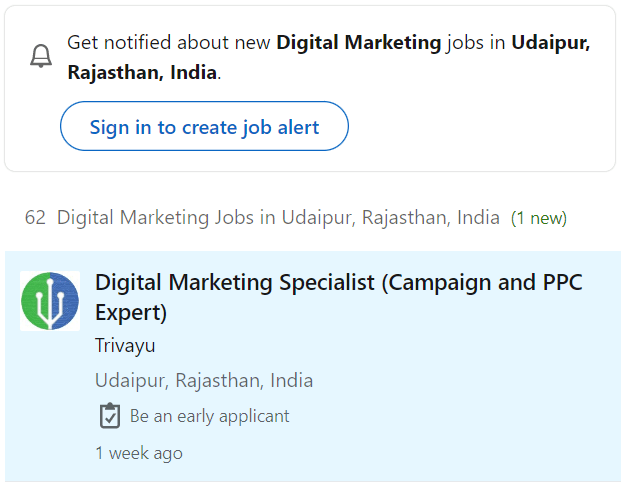Click Get notified about new text
Viewport: 621px width, 487px height.
point(170,43)
